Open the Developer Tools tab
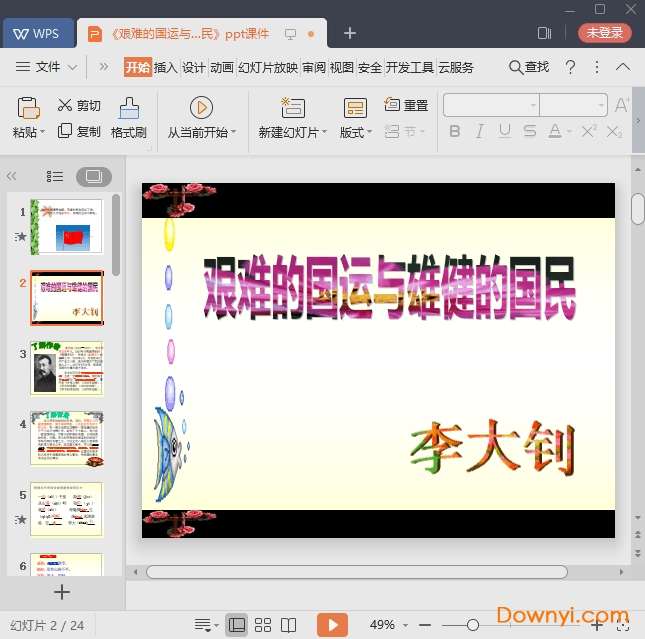Viewport: 645px width, 639px height. click(409, 67)
